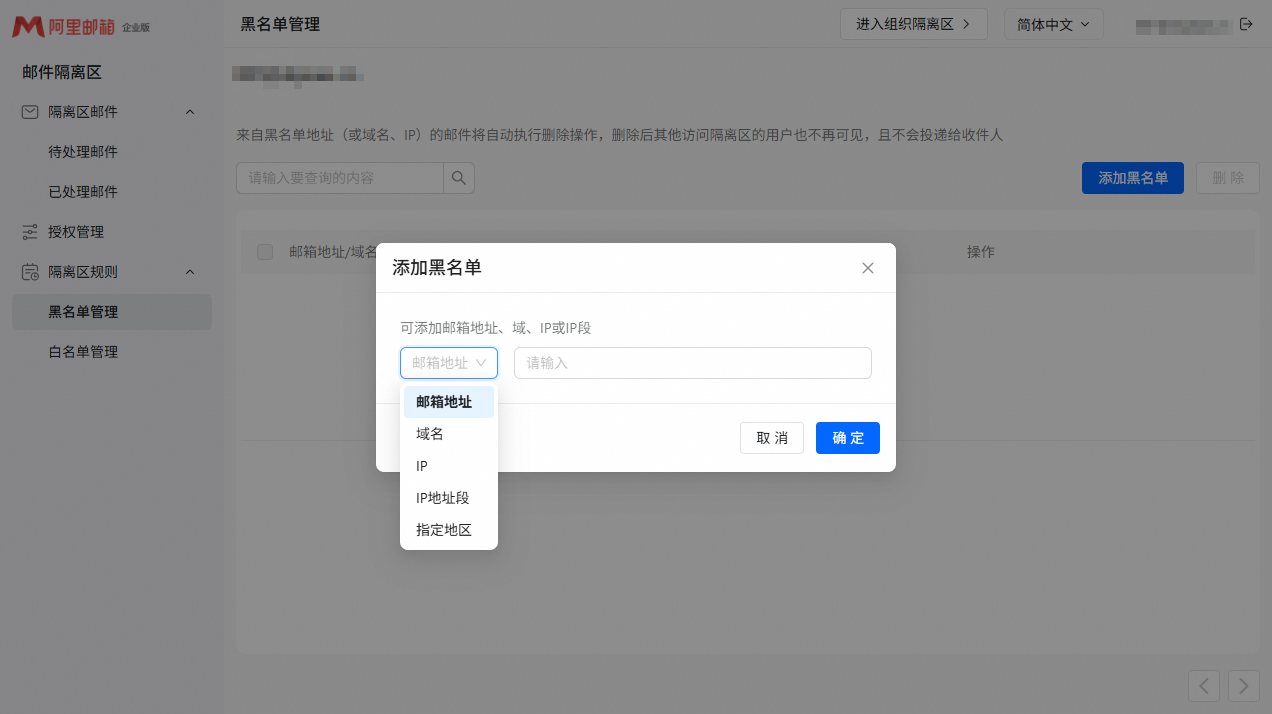
Task: Go to previous page arrow
Action: point(1204,686)
